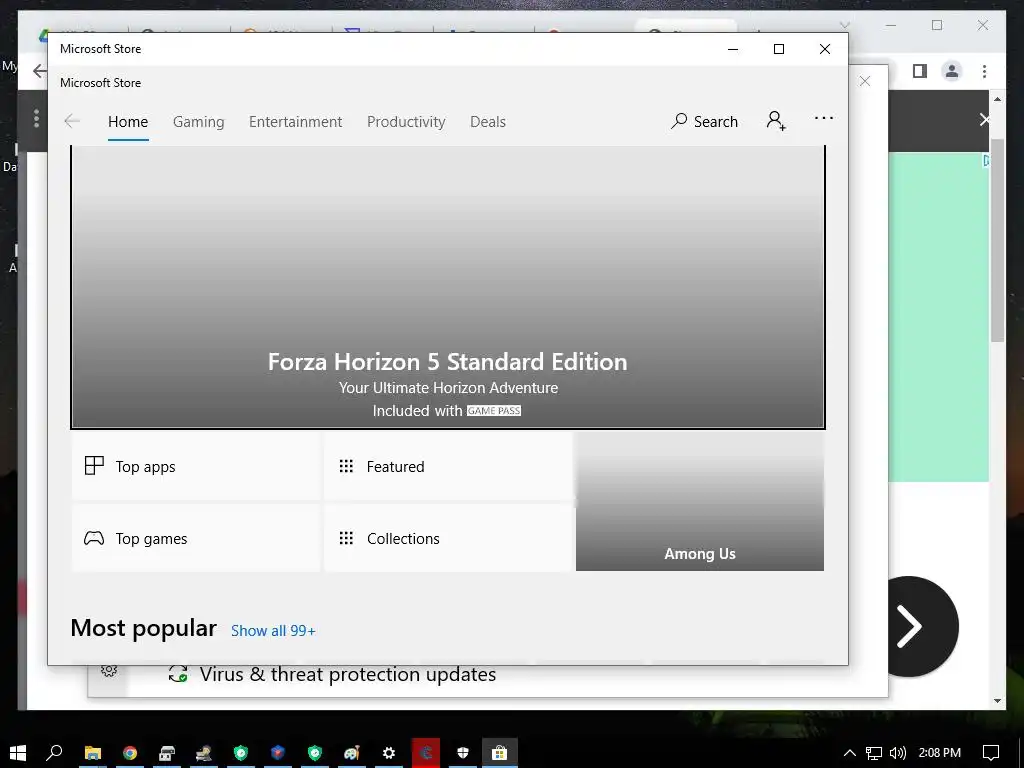This screenshot has width=1024, height=768.
Task: Click the GAME PASS badge in the banner
Action: 494,411
